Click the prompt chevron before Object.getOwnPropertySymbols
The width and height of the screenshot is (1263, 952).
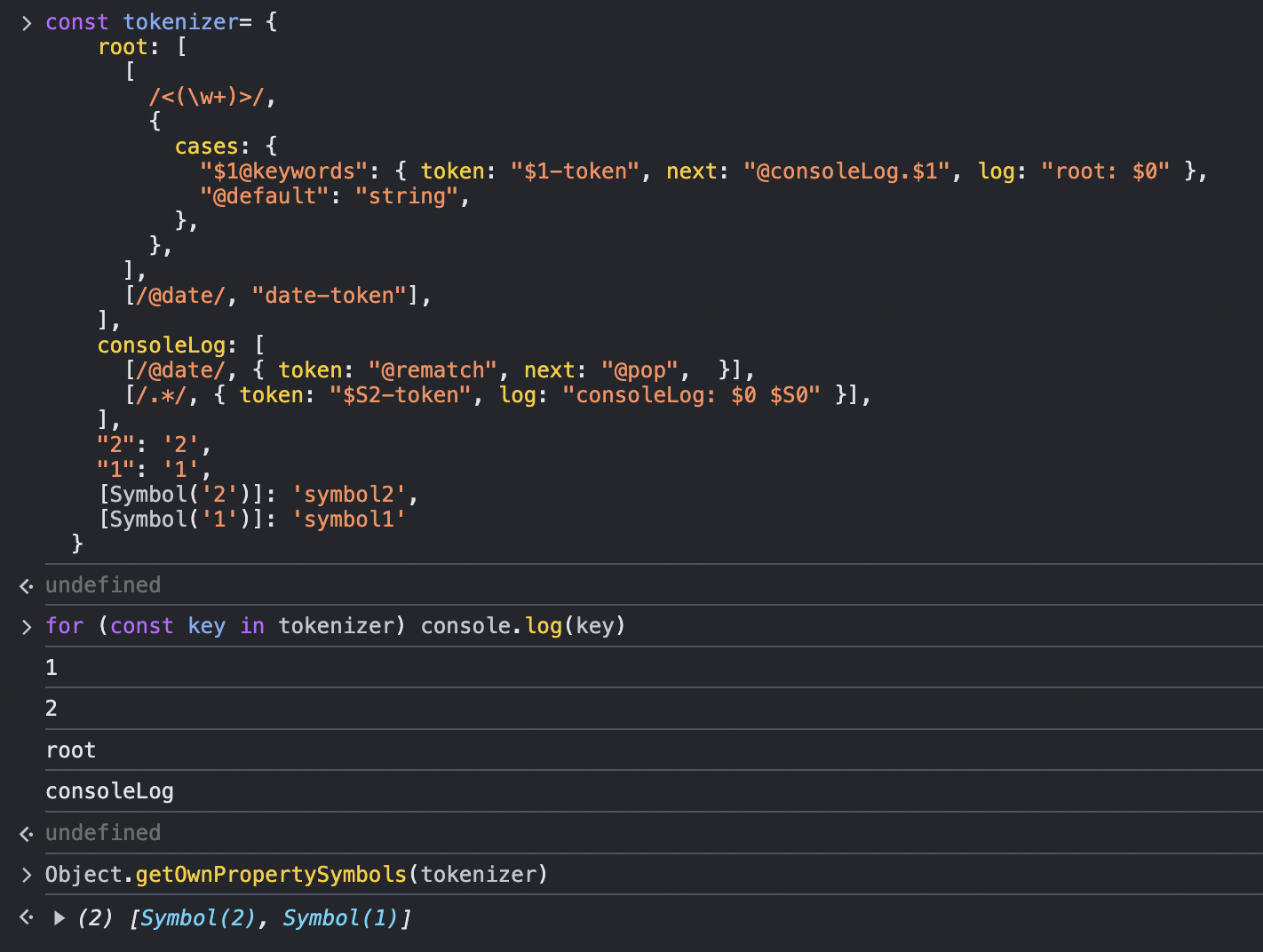[26, 876]
